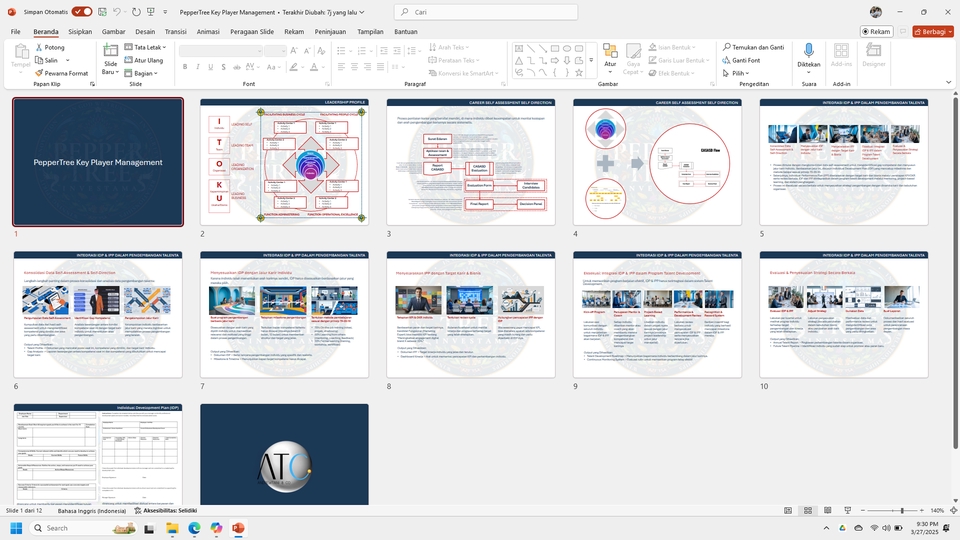The height and width of the screenshot is (540, 960).
Task: Click the Berbagi share button
Action: point(933,31)
